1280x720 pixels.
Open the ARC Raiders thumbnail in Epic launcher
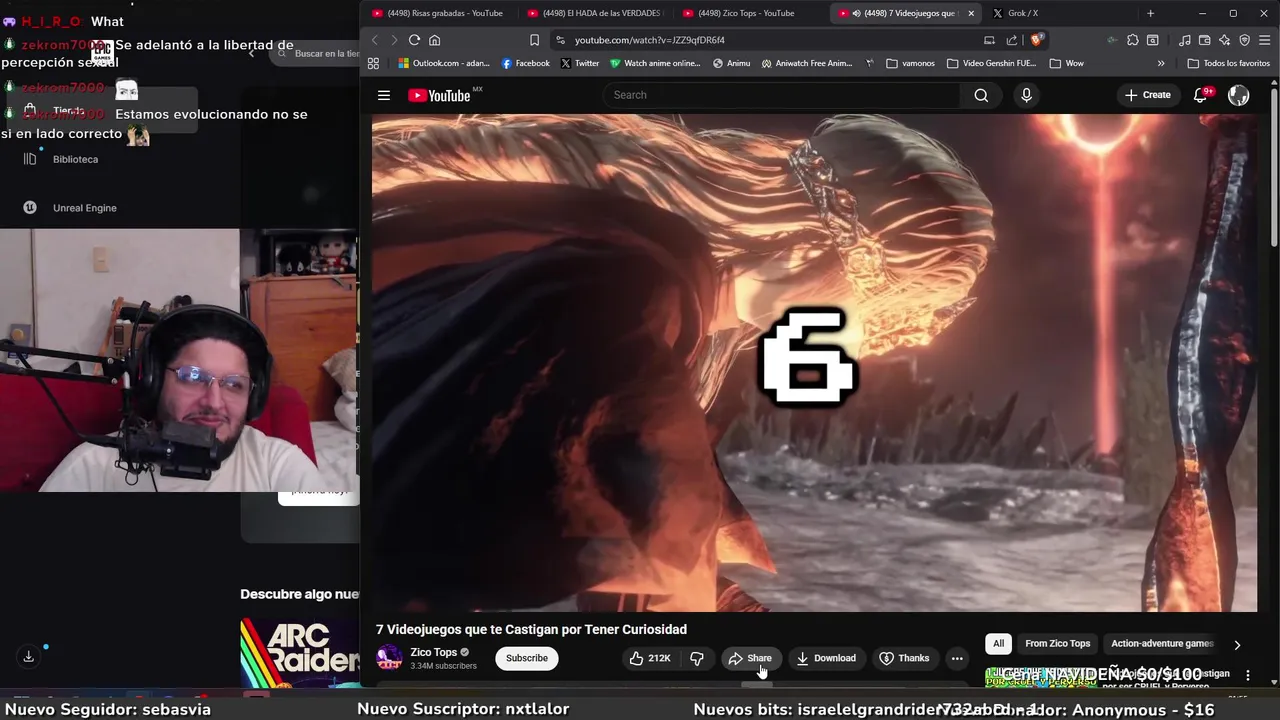(300, 652)
